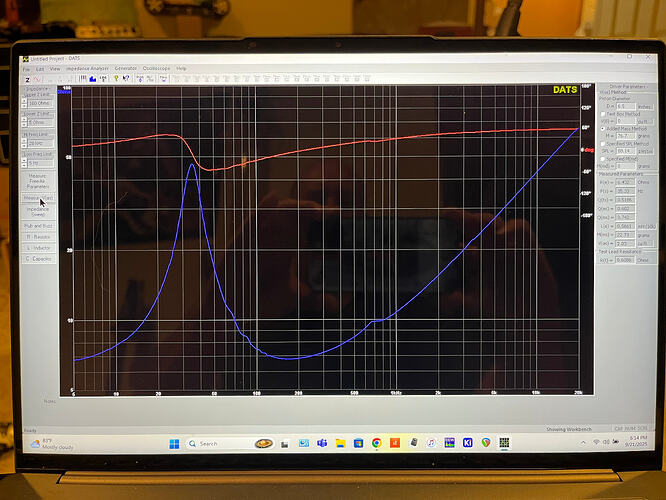This screenshot has height=500, width=666.
Task: Open the View menu
Action: point(55,69)
